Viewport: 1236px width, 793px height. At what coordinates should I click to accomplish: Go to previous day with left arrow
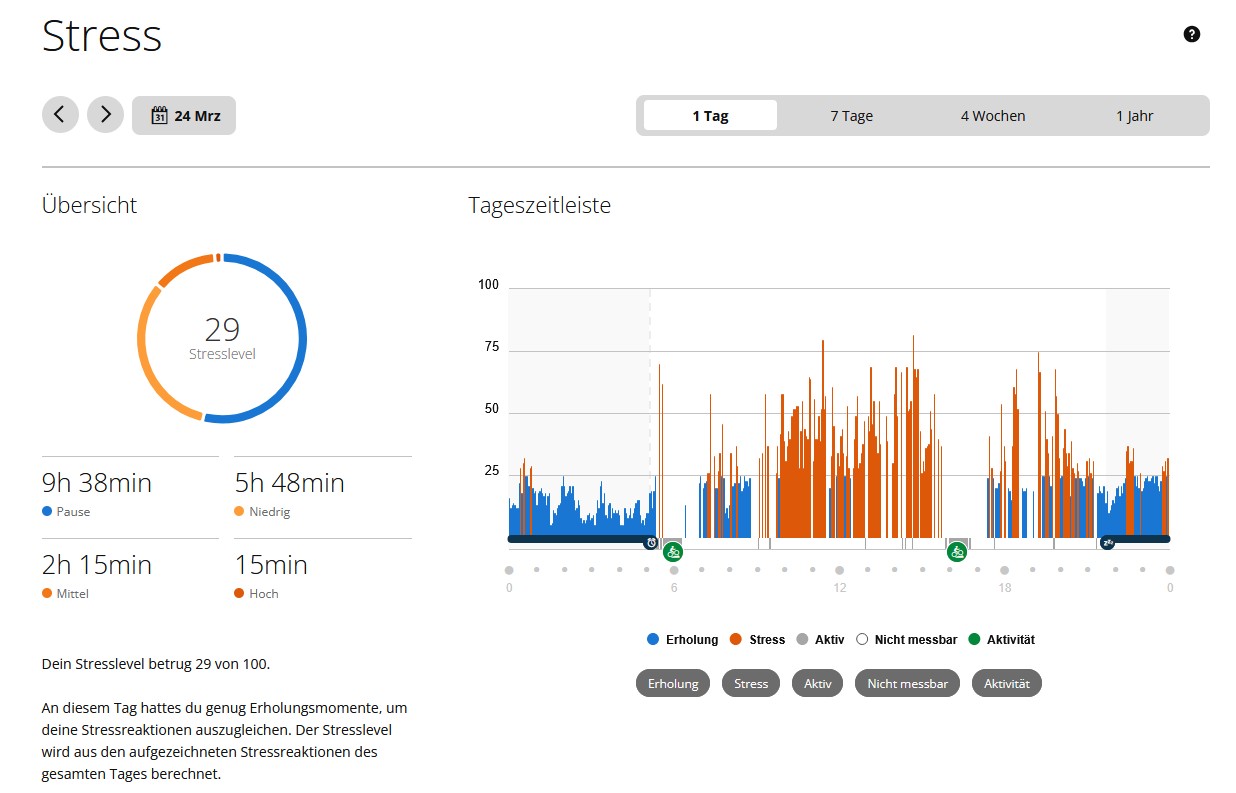(x=60, y=115)
